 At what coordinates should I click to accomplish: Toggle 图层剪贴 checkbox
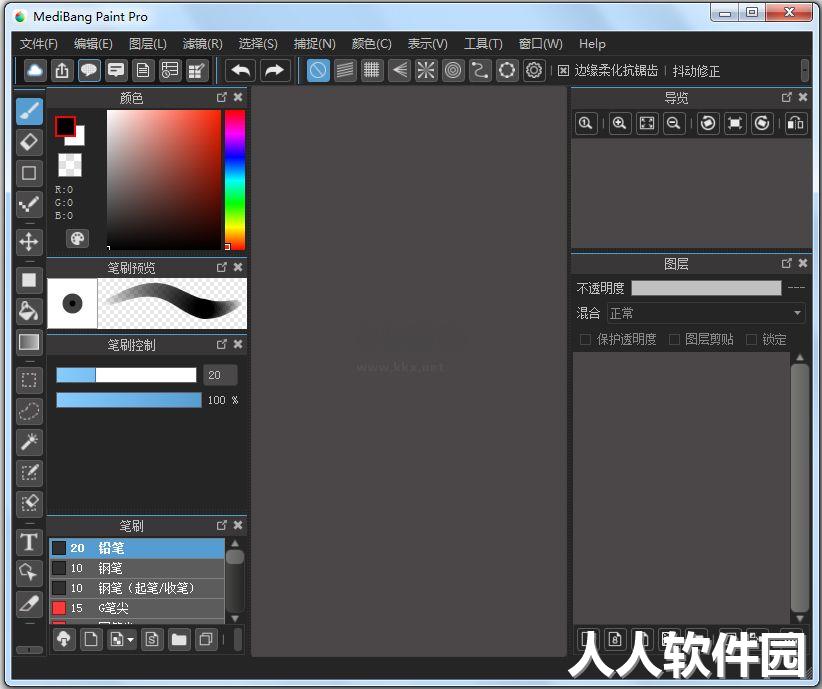[674, 340]
